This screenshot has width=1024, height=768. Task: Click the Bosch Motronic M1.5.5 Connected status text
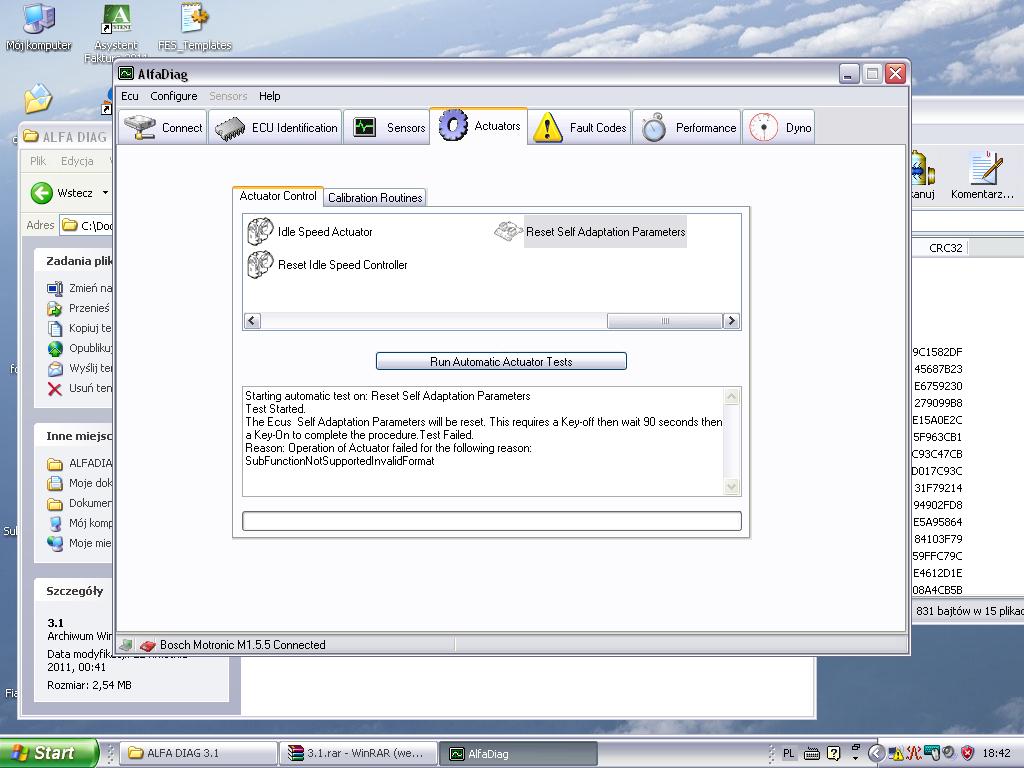click(x=242, y=645)
